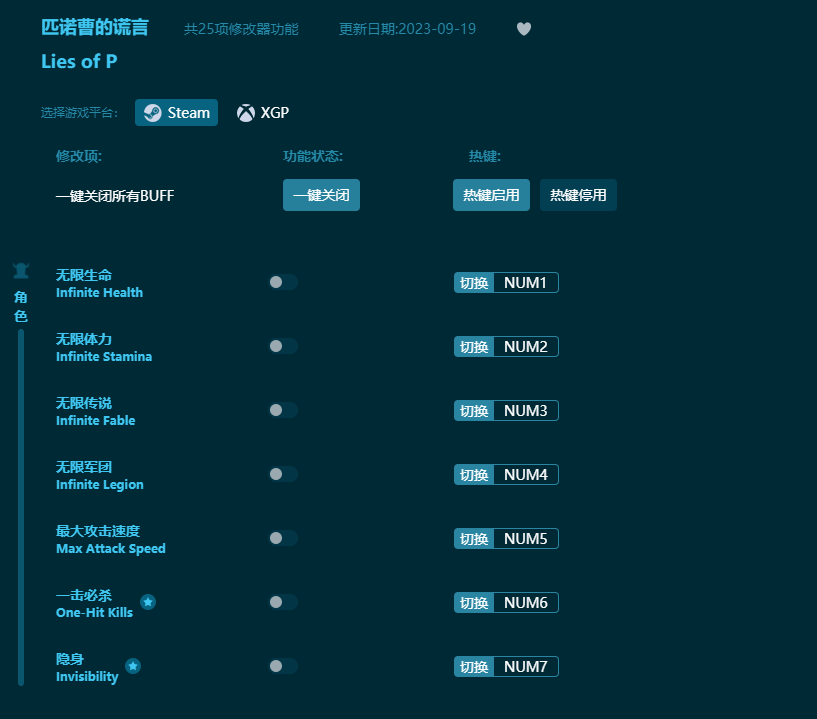
Task: Toggle the Invisibility switch on
Action: [283, 666]
